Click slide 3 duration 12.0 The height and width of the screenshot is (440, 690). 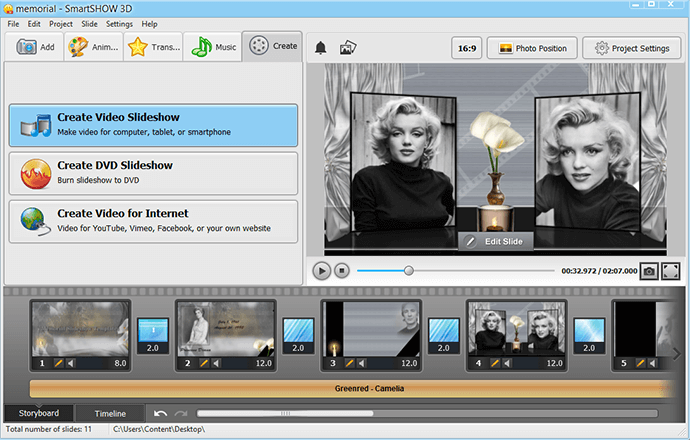(x=409, y=363)
